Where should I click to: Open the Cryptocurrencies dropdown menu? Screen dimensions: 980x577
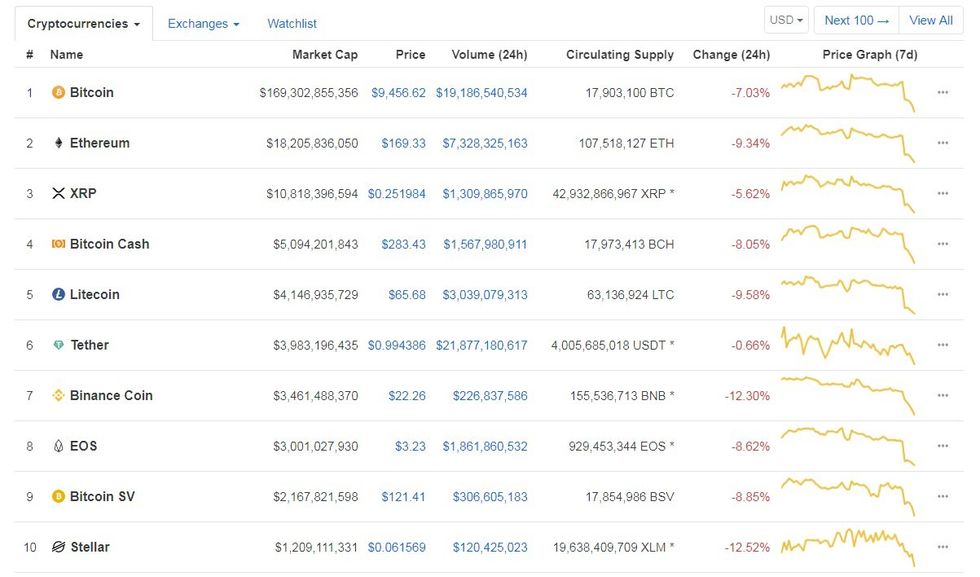pyautogui.click(x=82, y=23)
